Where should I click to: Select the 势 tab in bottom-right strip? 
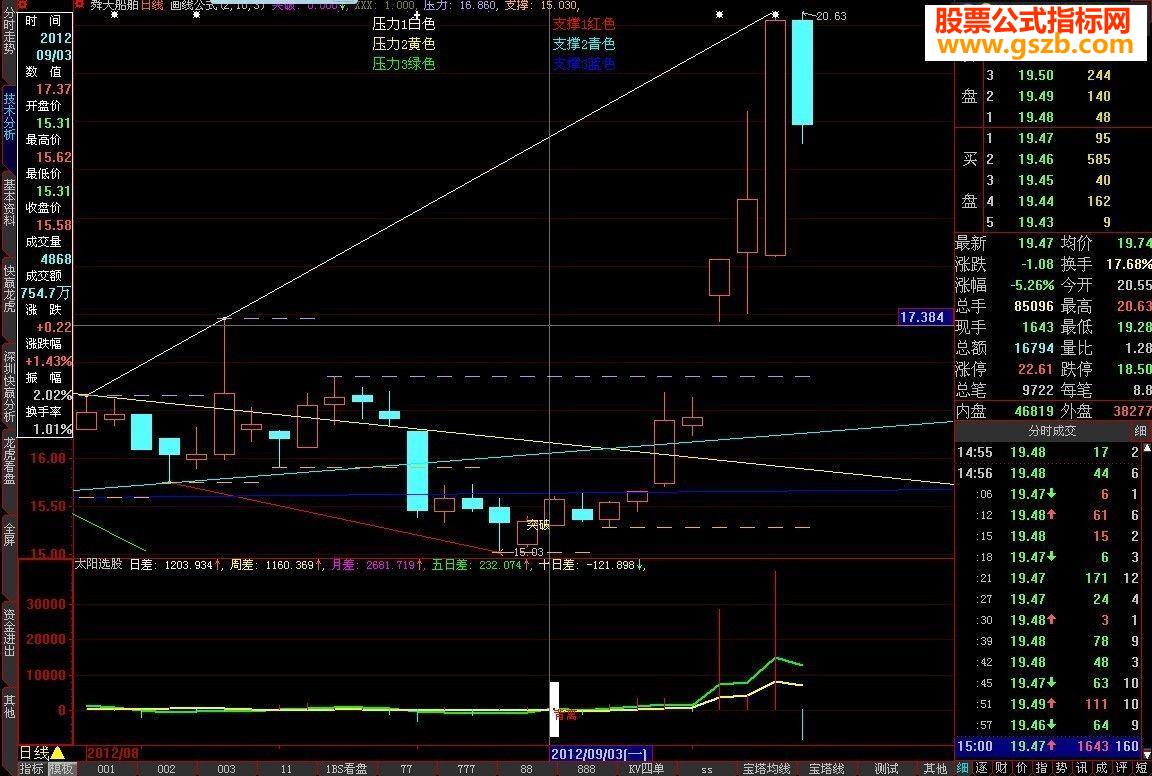[x=1062, y=769]
